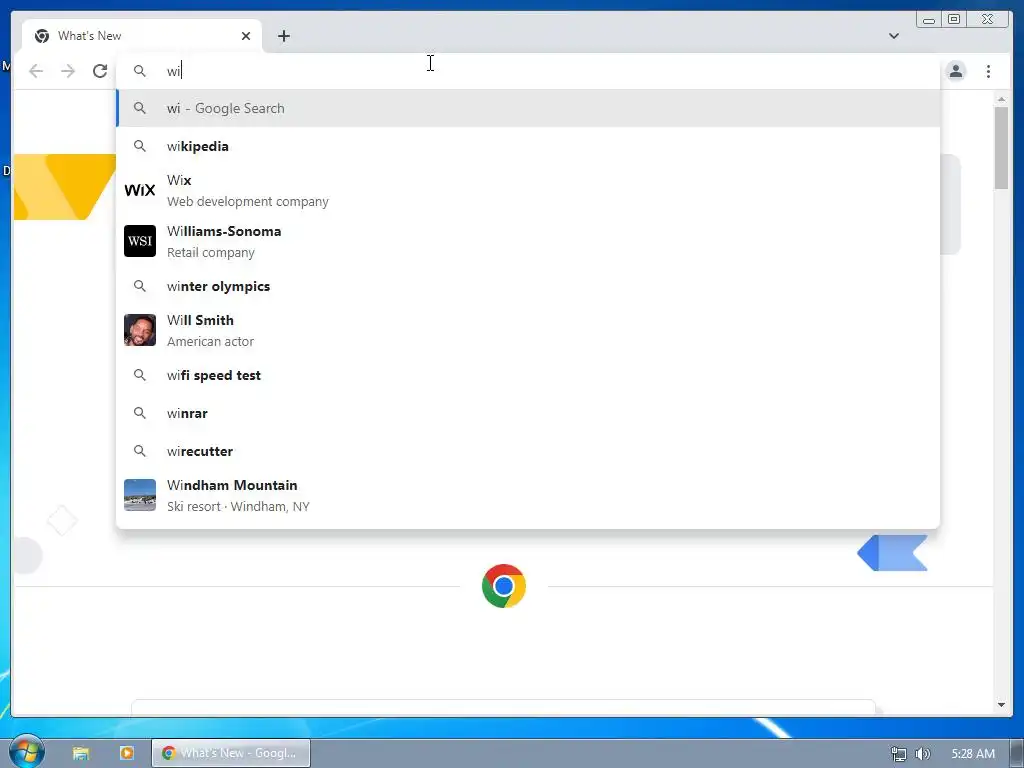
Task: Expand the tab search chevron
Action: pos(894,36)
